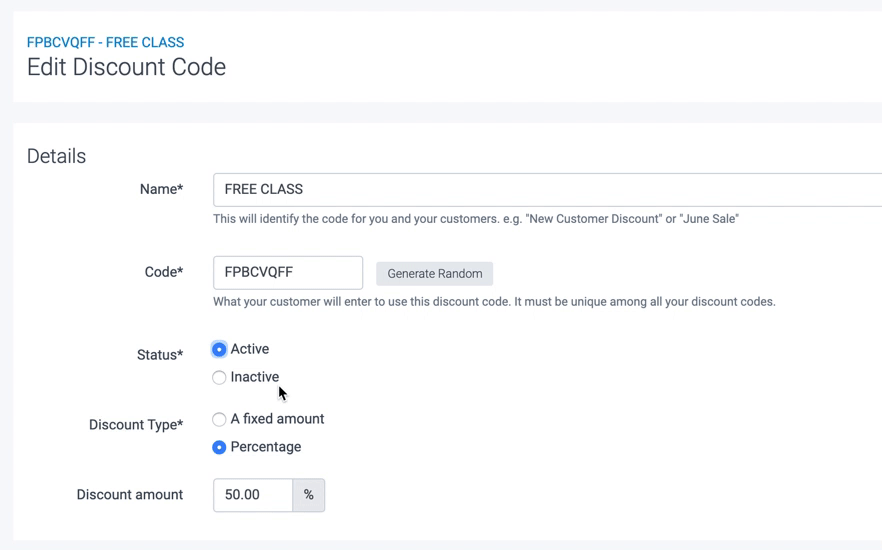This screenshot has width=882, height=550.
Task: Click the 'Name*' field label
Action: (161, 189)
